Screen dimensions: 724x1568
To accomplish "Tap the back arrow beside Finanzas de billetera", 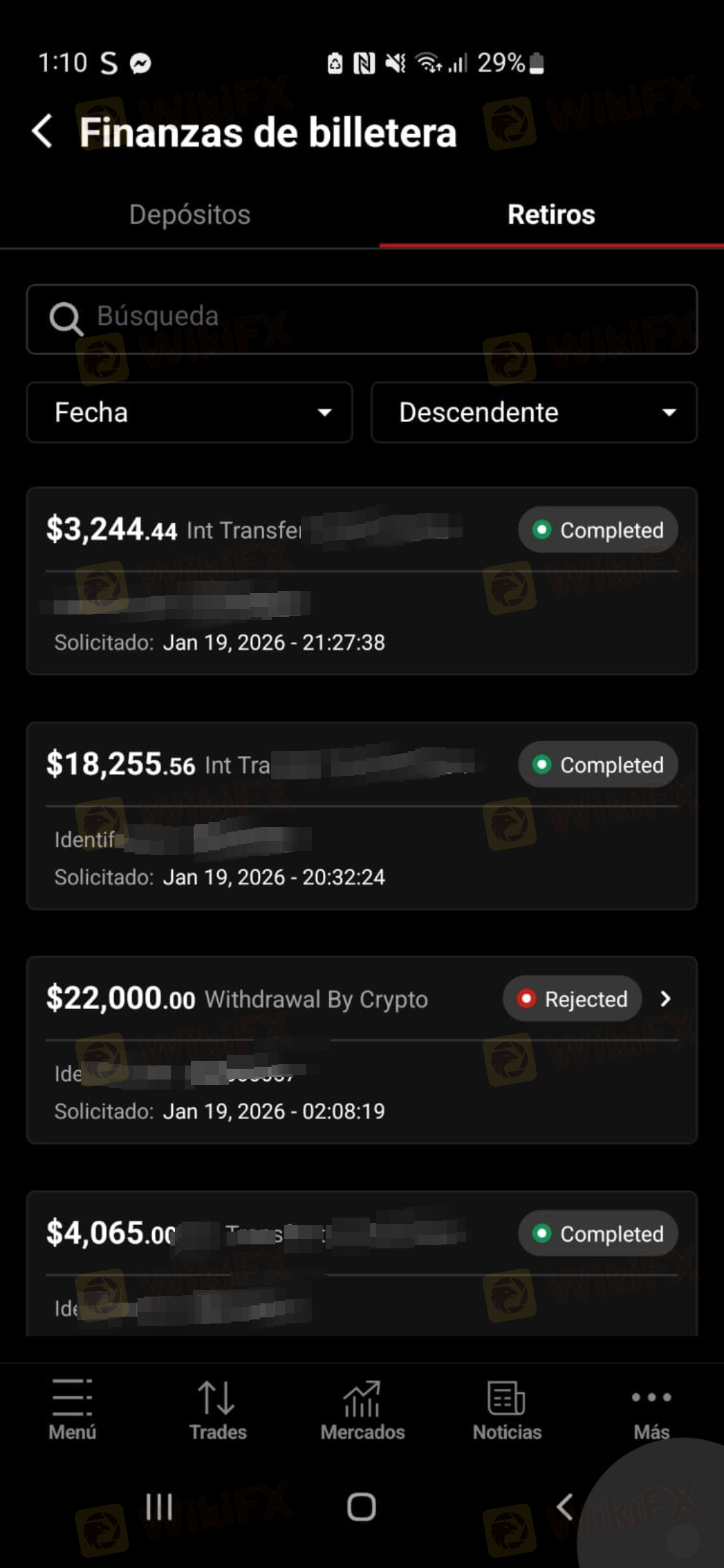I will [x=42, y=131].
